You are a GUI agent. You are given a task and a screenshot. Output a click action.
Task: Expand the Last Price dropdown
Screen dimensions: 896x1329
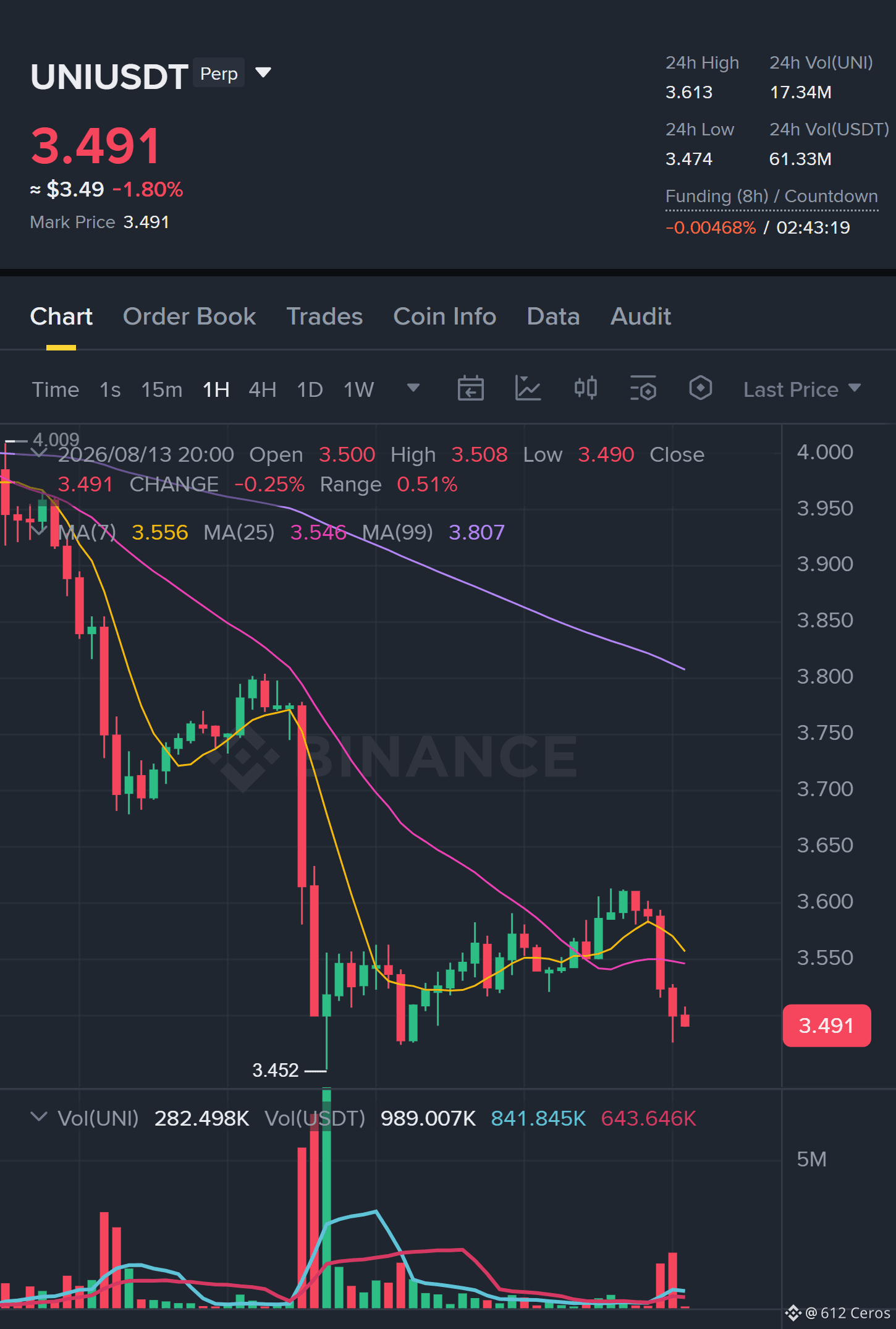802,389
